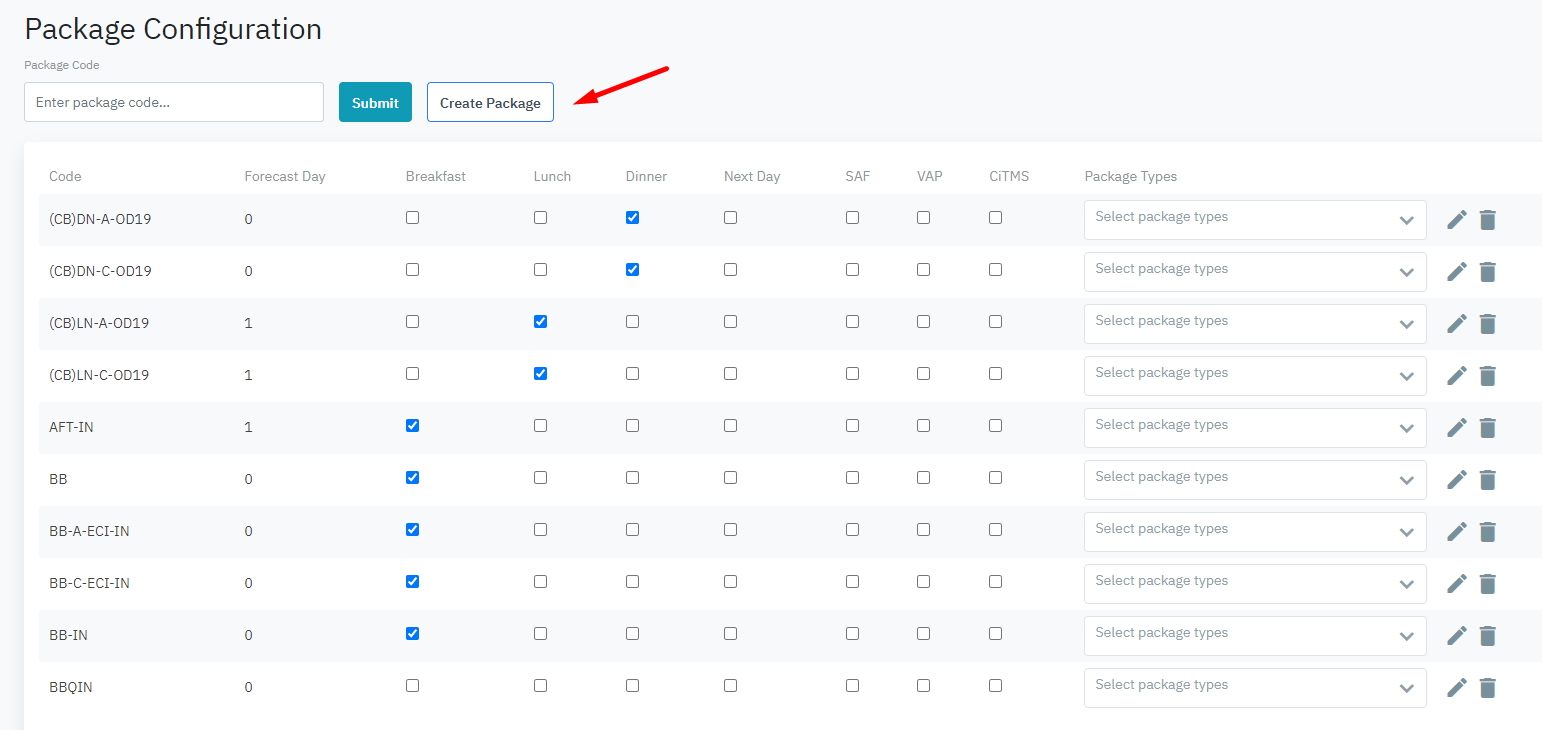Uncheck Dinner for (CB)DN-A-OD19

632,218
